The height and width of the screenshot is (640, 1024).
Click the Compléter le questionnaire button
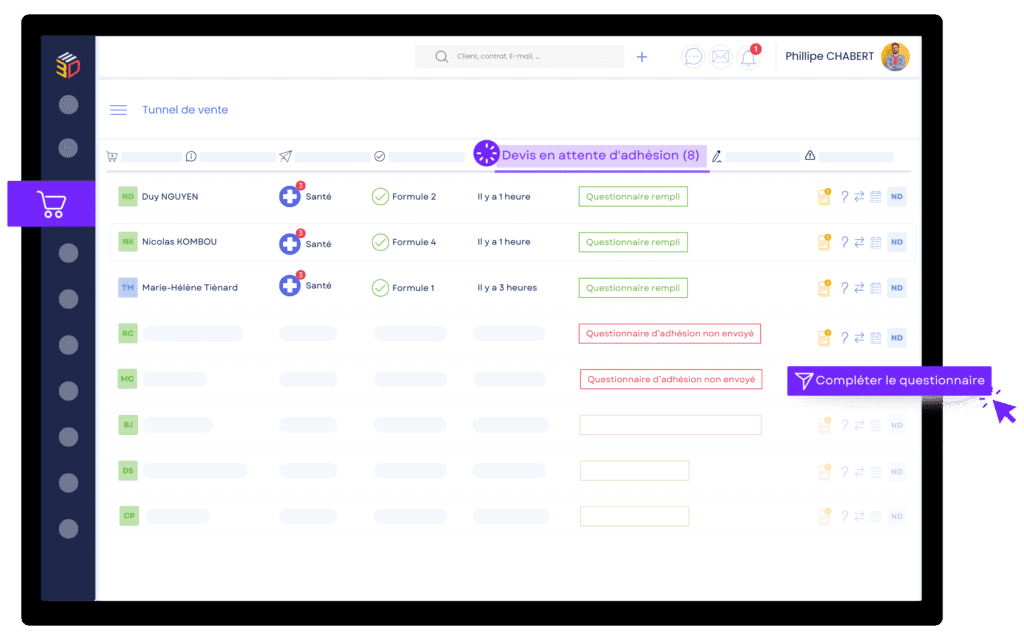point(888,380)
